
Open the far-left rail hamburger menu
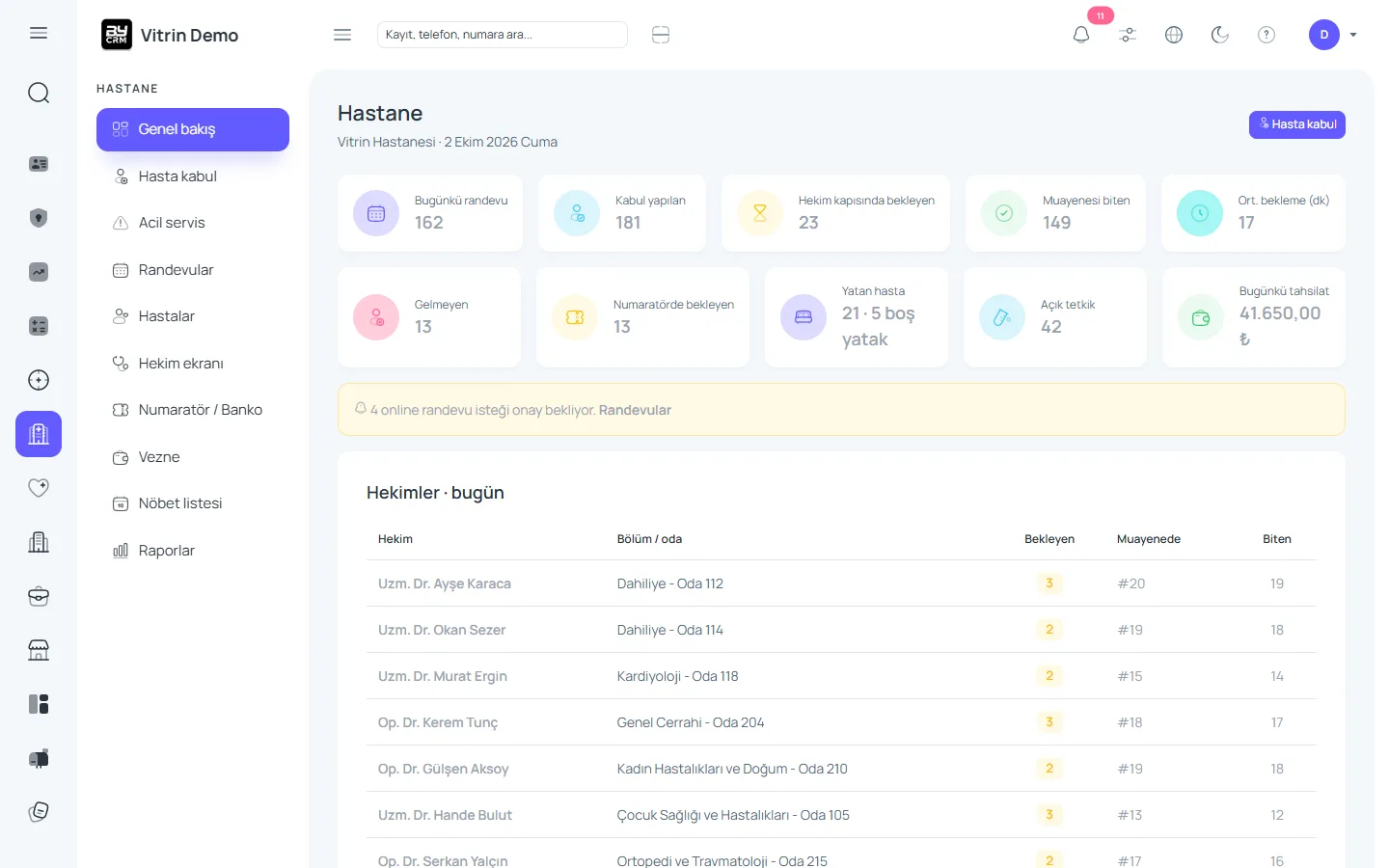tap(39, 33)
